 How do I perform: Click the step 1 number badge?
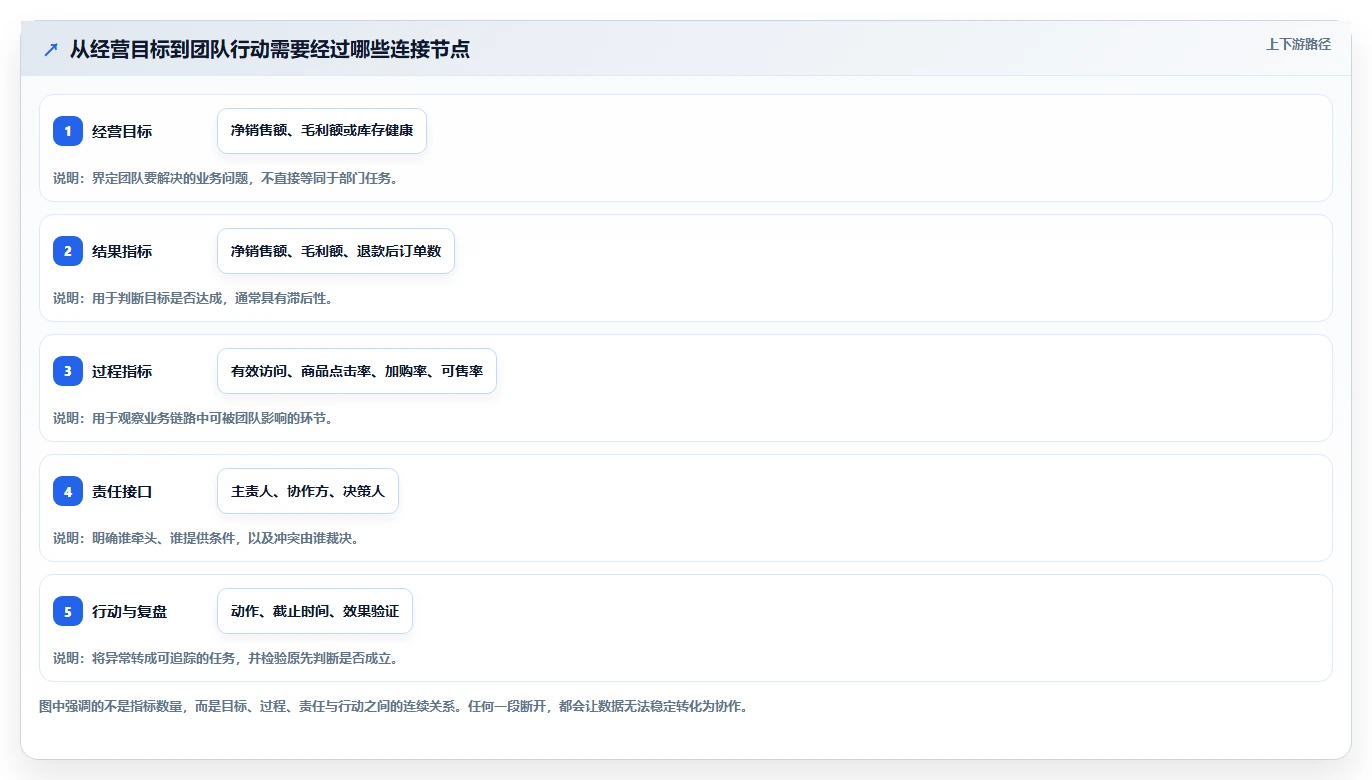pos(68,131)
